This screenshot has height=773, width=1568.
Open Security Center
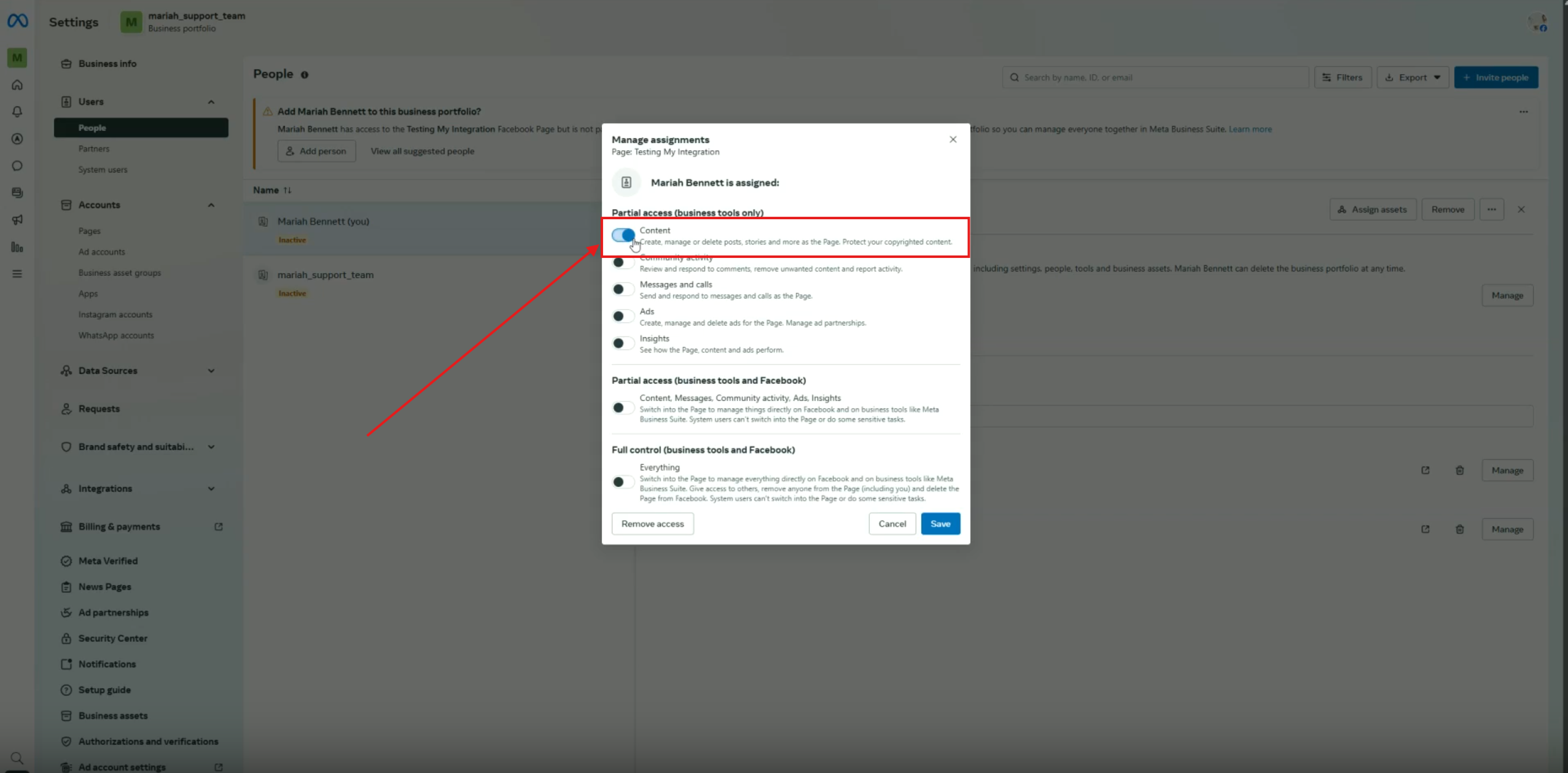pos(112,639)
